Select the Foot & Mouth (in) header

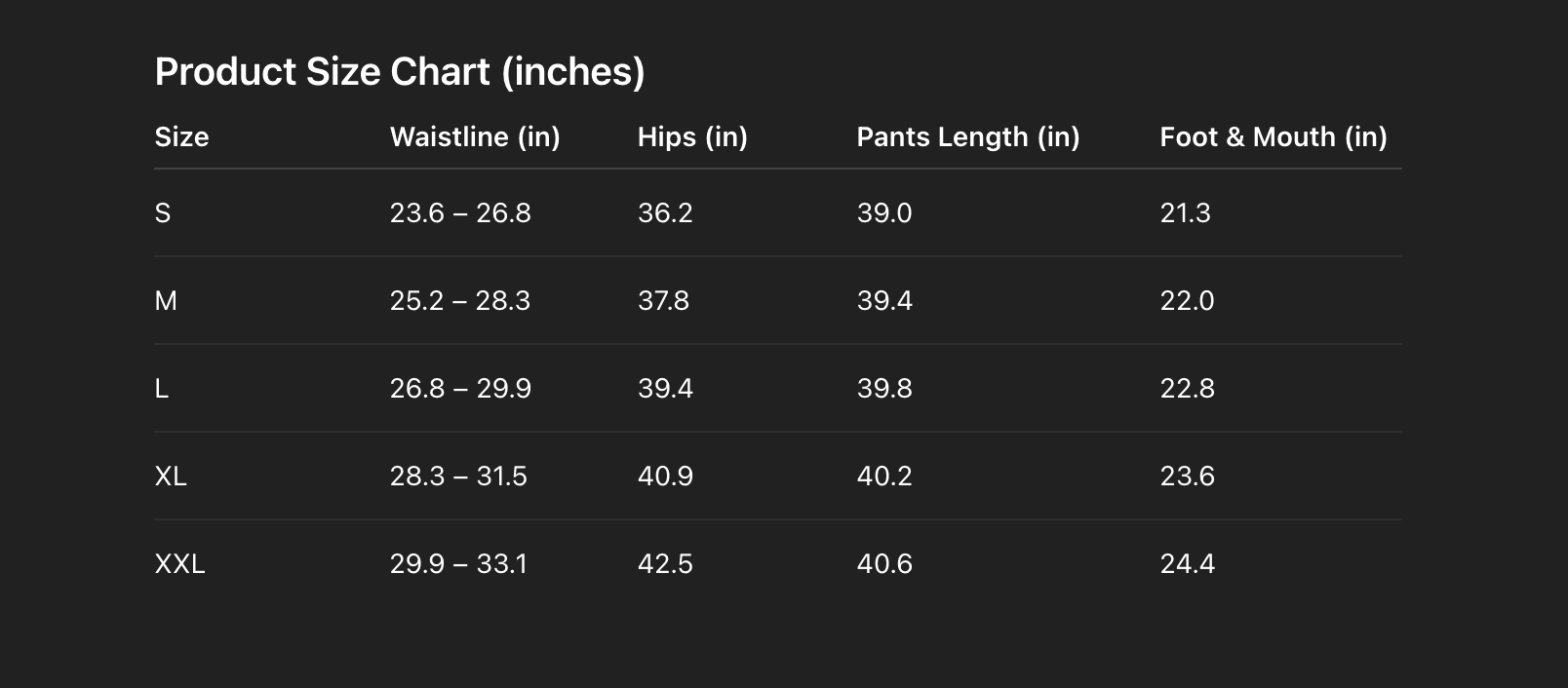click(1273, 137)
